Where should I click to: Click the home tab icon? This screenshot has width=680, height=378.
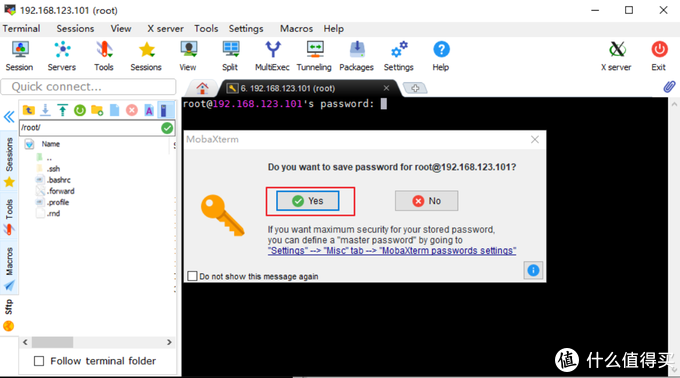[202, 88]
